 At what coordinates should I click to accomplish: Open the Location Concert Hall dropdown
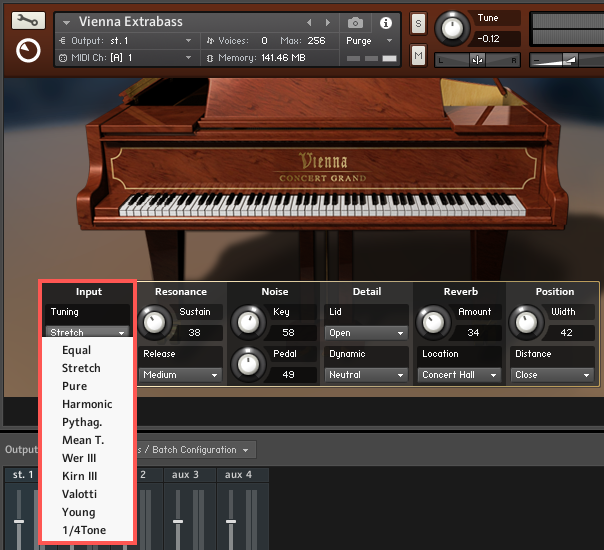(459, 374)
